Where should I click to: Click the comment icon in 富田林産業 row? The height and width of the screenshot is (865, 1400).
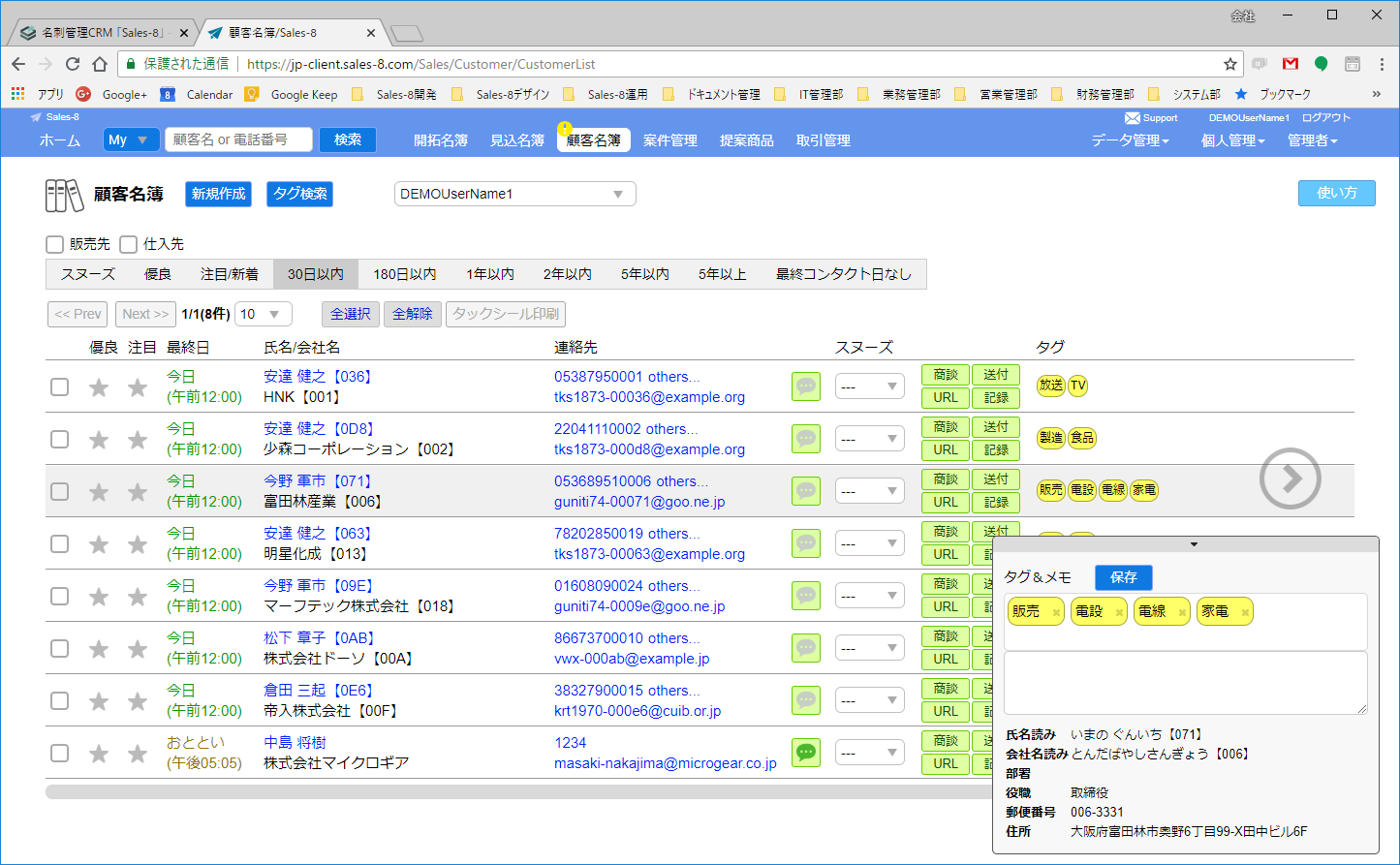click(x=806, y=491)
